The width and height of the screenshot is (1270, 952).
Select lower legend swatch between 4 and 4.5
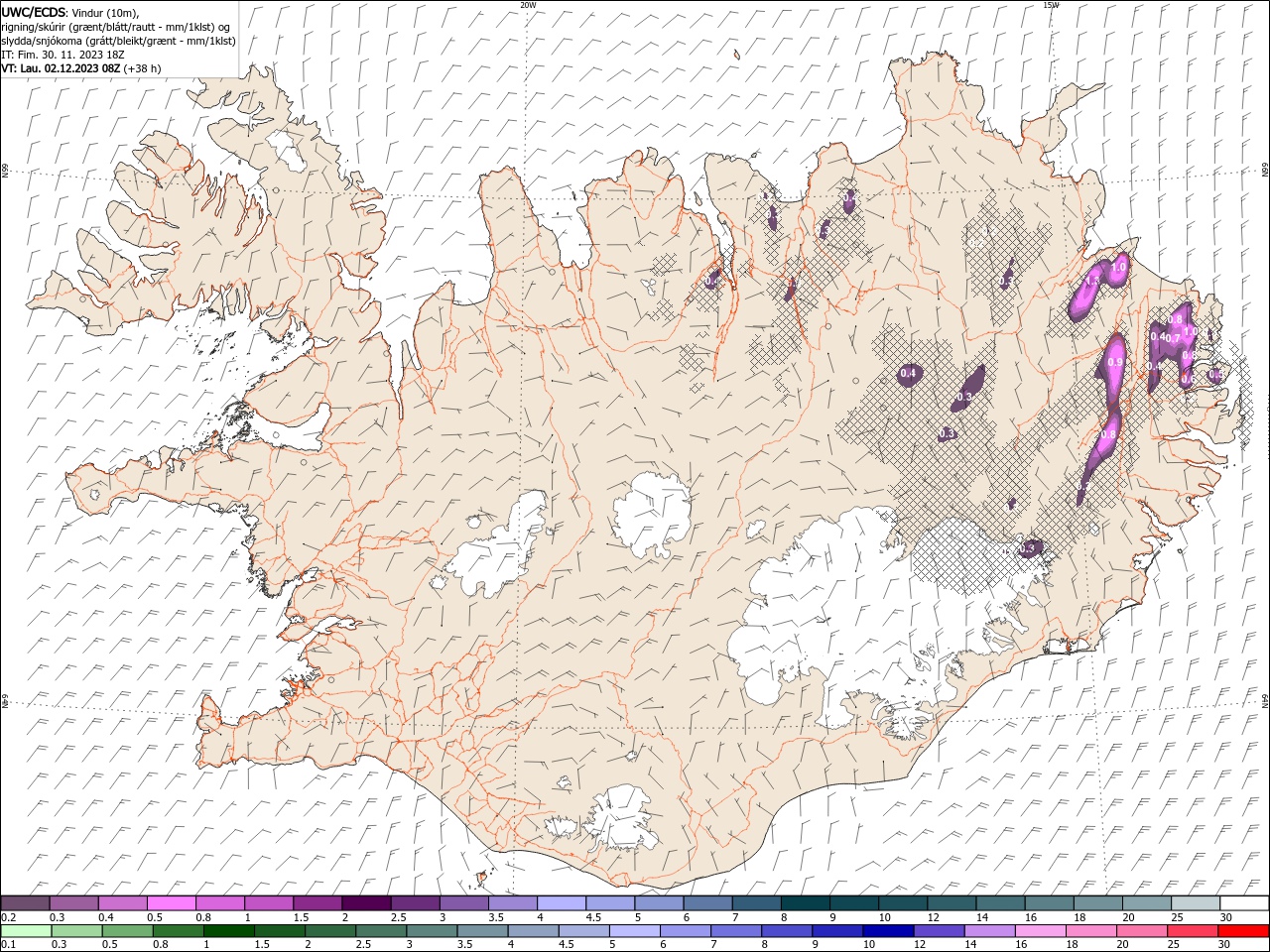pyautogui.click(x=534, y=931)
